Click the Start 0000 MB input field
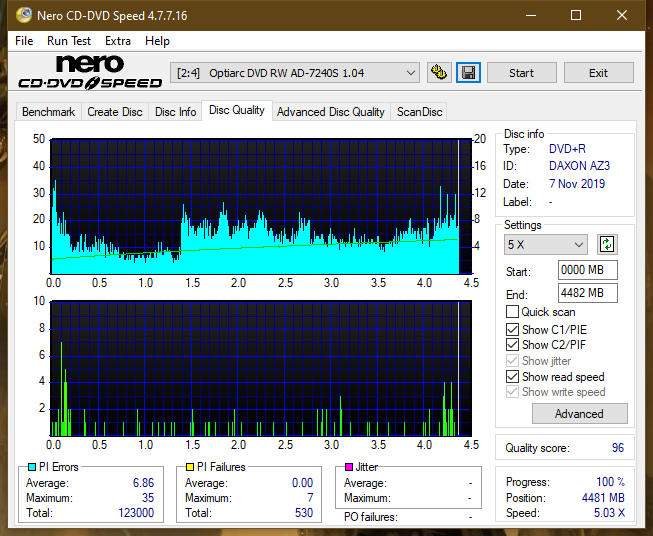The width and height of the screenshot is (653, 536). point(587,270)
